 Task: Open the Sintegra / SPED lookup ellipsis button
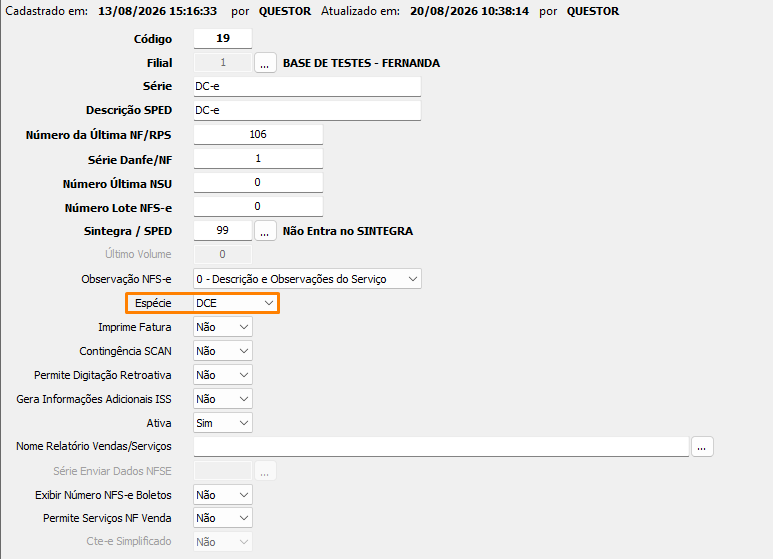tap(265, 231)
